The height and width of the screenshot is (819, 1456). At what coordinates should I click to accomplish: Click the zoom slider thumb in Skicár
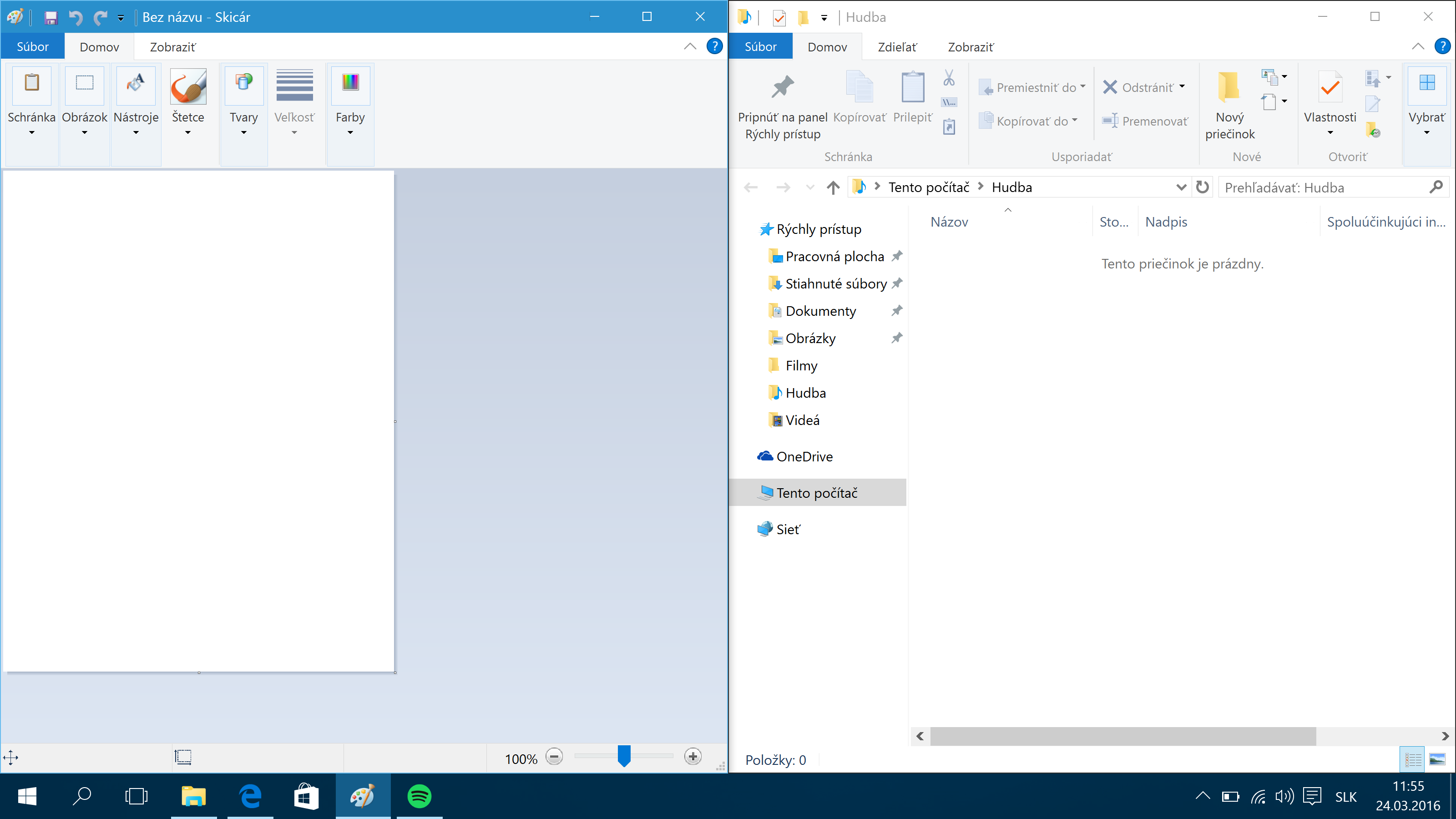(624, 756)
